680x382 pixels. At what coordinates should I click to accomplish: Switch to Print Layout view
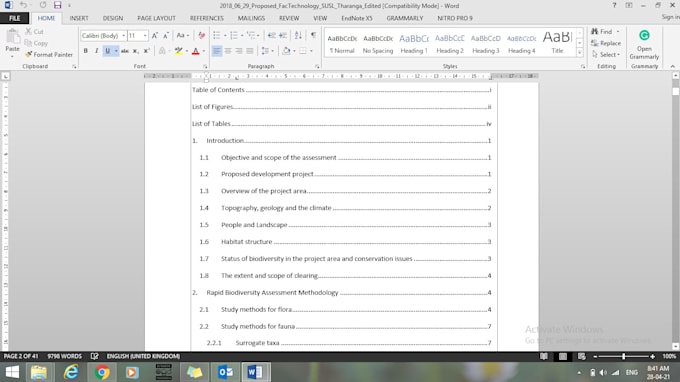pos(563,356)
